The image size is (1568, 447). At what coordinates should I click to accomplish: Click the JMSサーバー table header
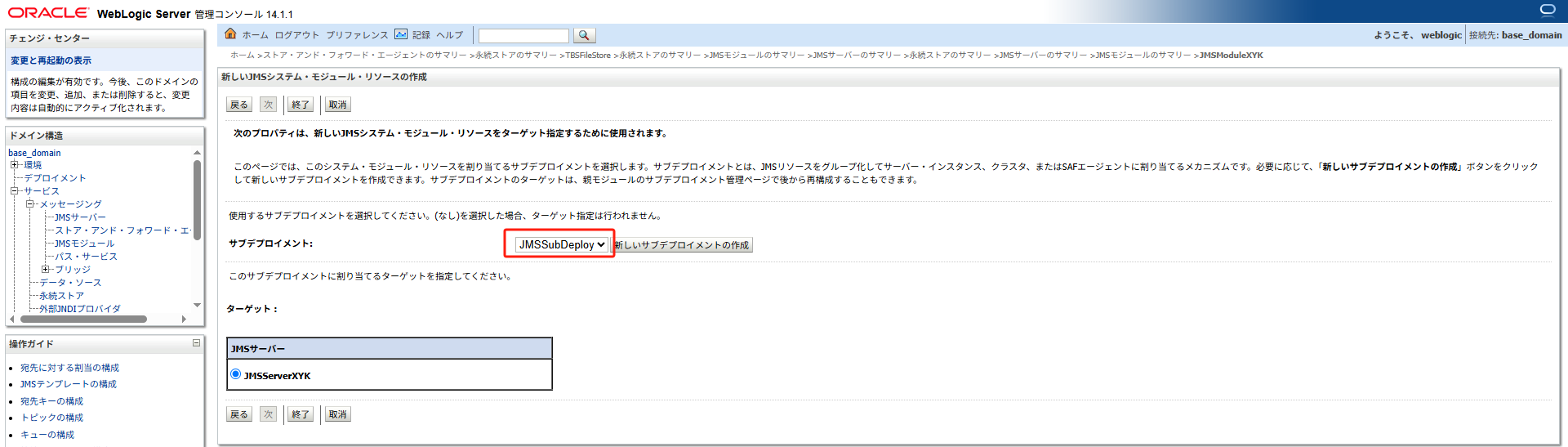point(390,349)
